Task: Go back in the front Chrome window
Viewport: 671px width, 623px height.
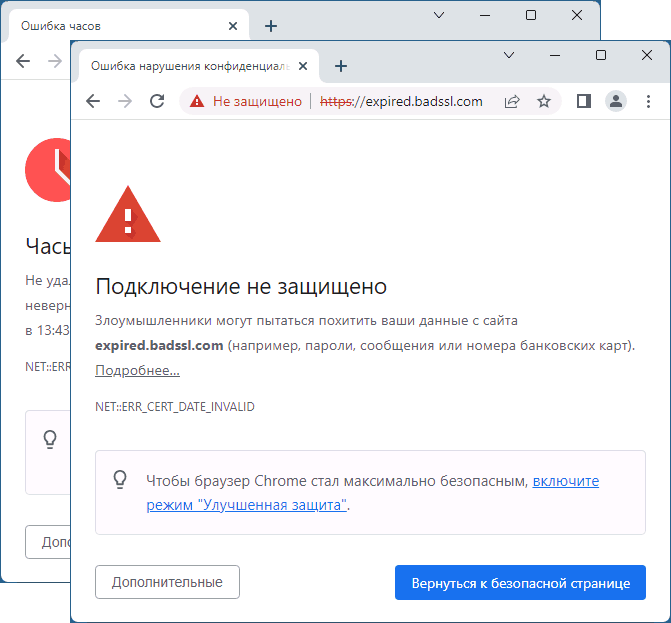Action: (93, 101)
